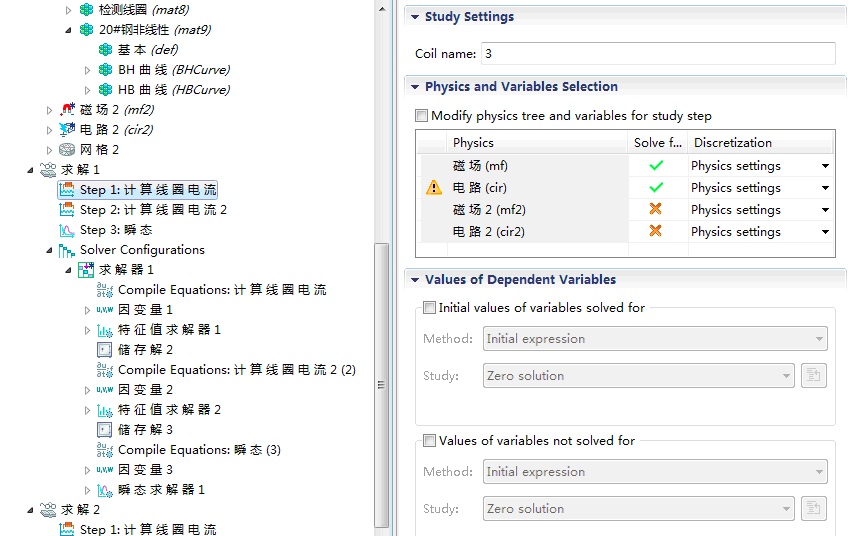Click the orange X for 电路 2 (cir2)
This screenshot has height=536, width=851.
(656, 231)
